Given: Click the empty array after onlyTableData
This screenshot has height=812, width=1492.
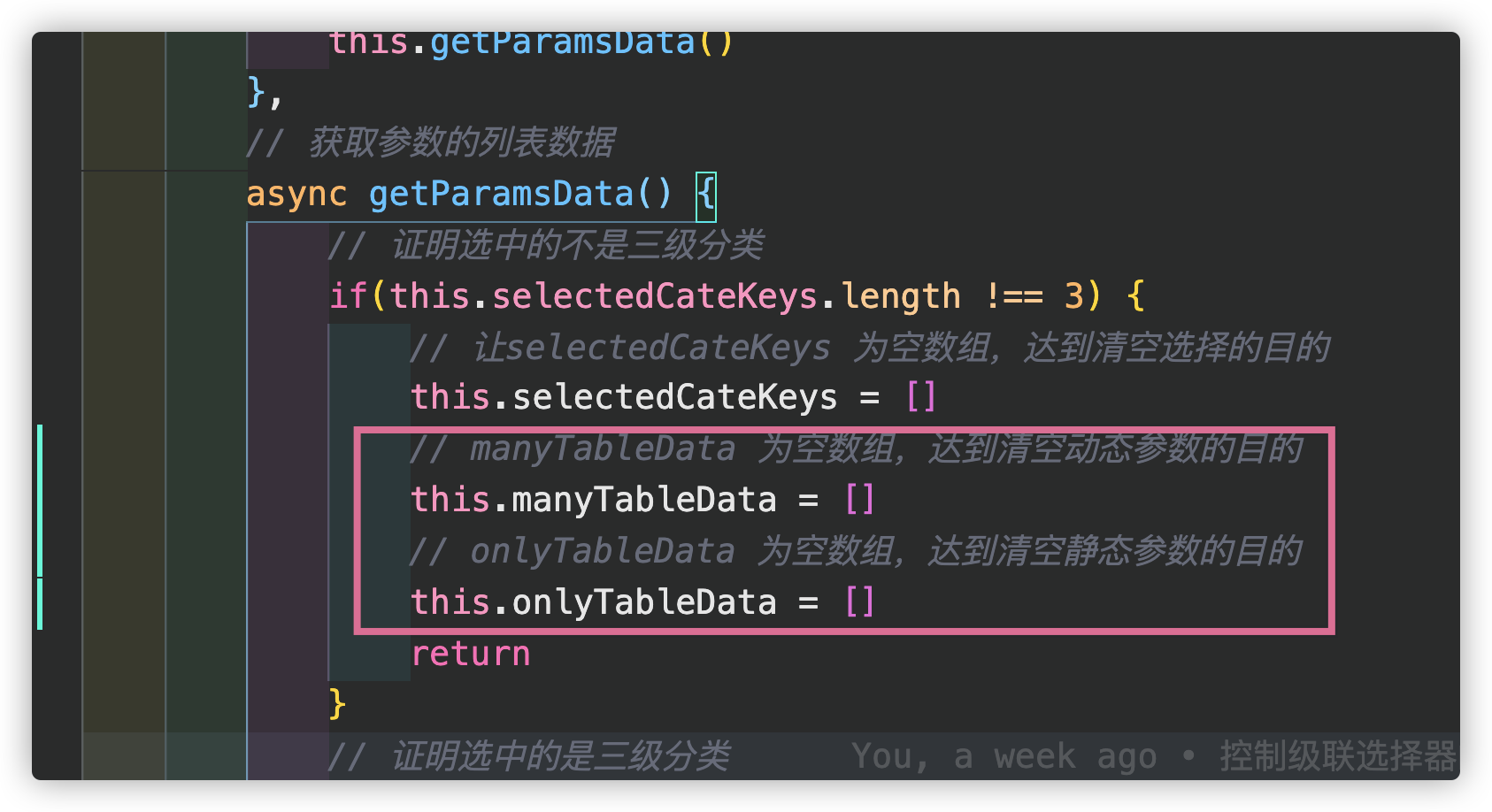Looking at the screenshot, I should click(859, 602).
